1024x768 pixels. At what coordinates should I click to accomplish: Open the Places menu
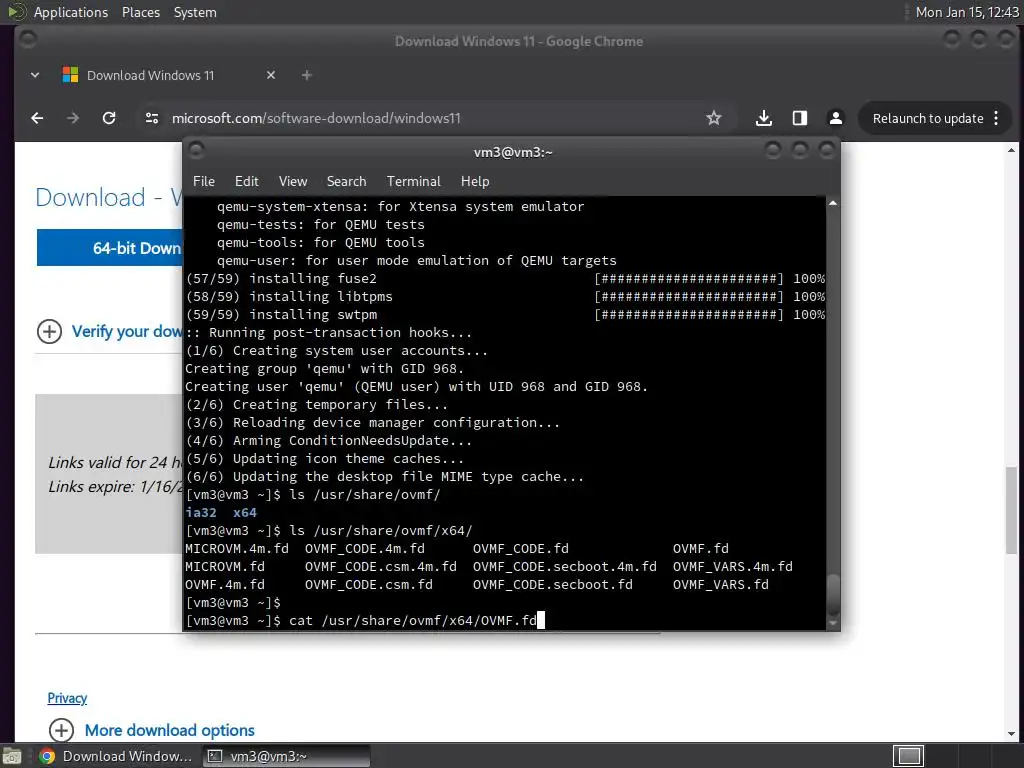(x=140, y=12)
